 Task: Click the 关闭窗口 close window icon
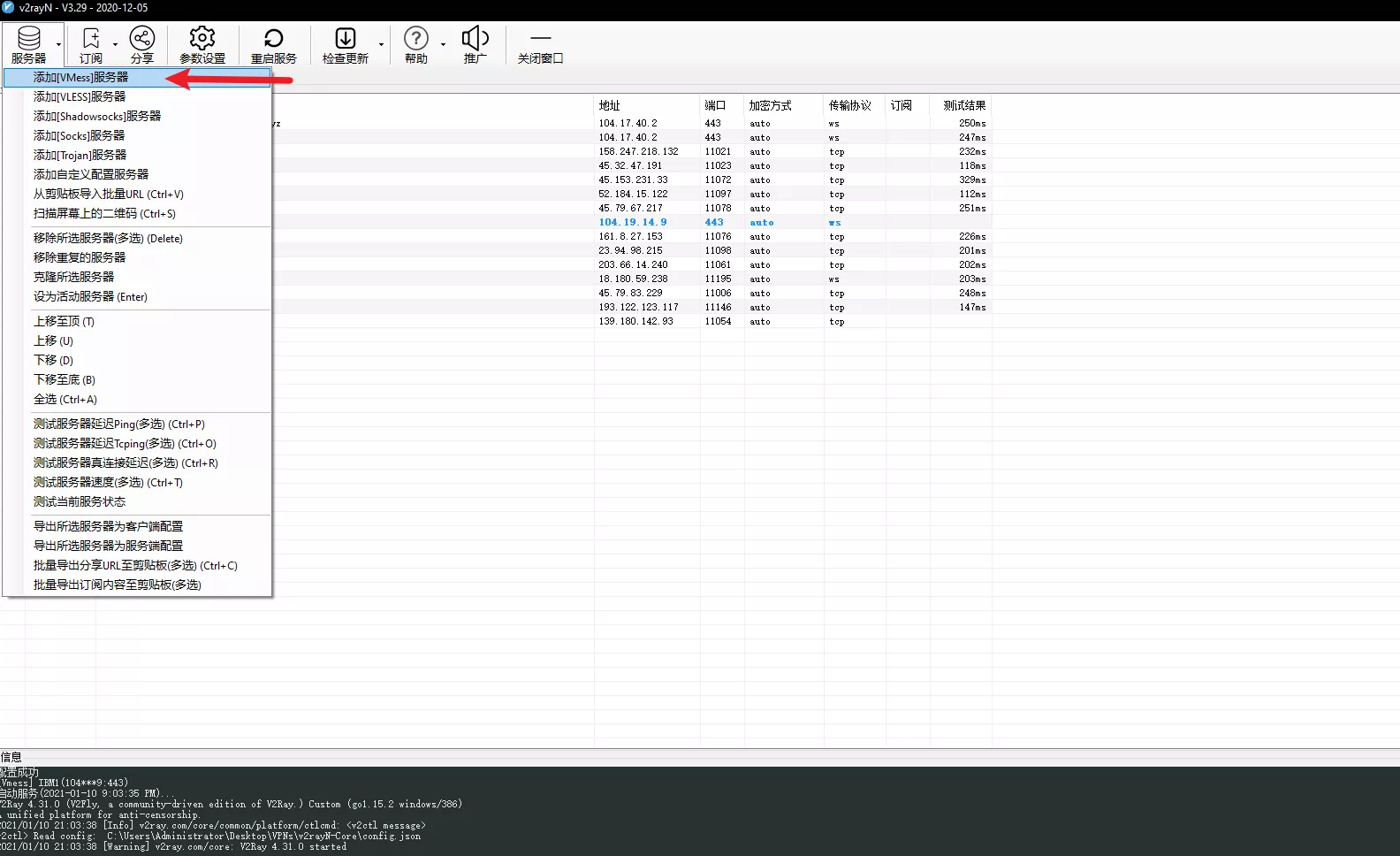(540, 44)
